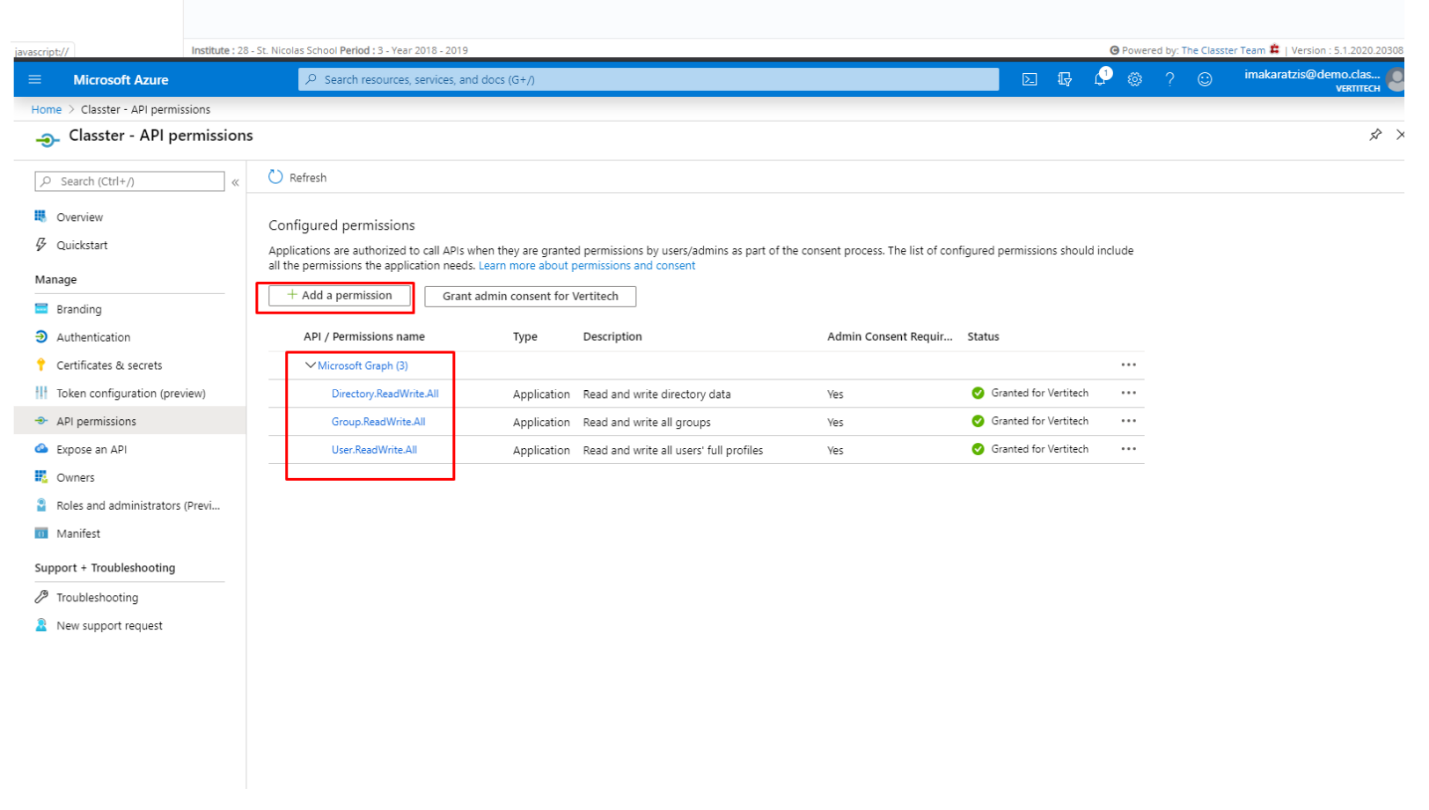Screen dimensions: 1429x810
Task: Click the 'Configured permissions' heading
Action: point(342,226)
